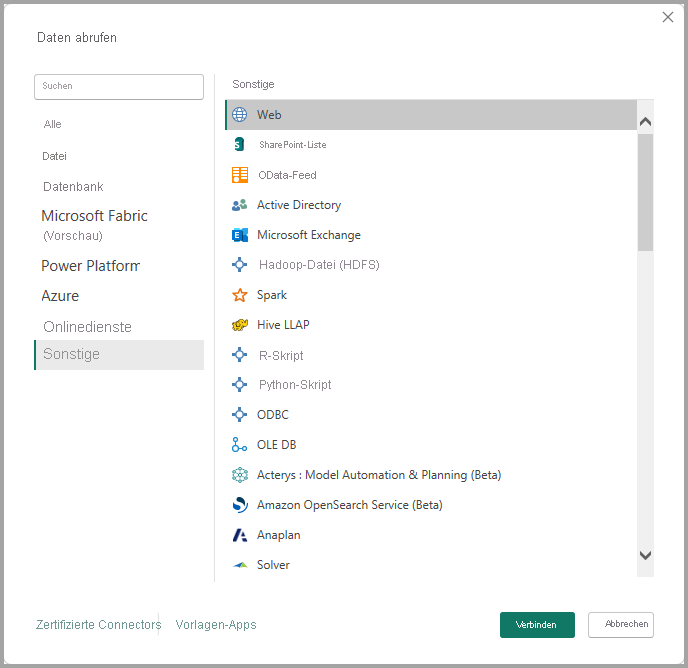Click the Acterys connector icon

click(240, 475)
